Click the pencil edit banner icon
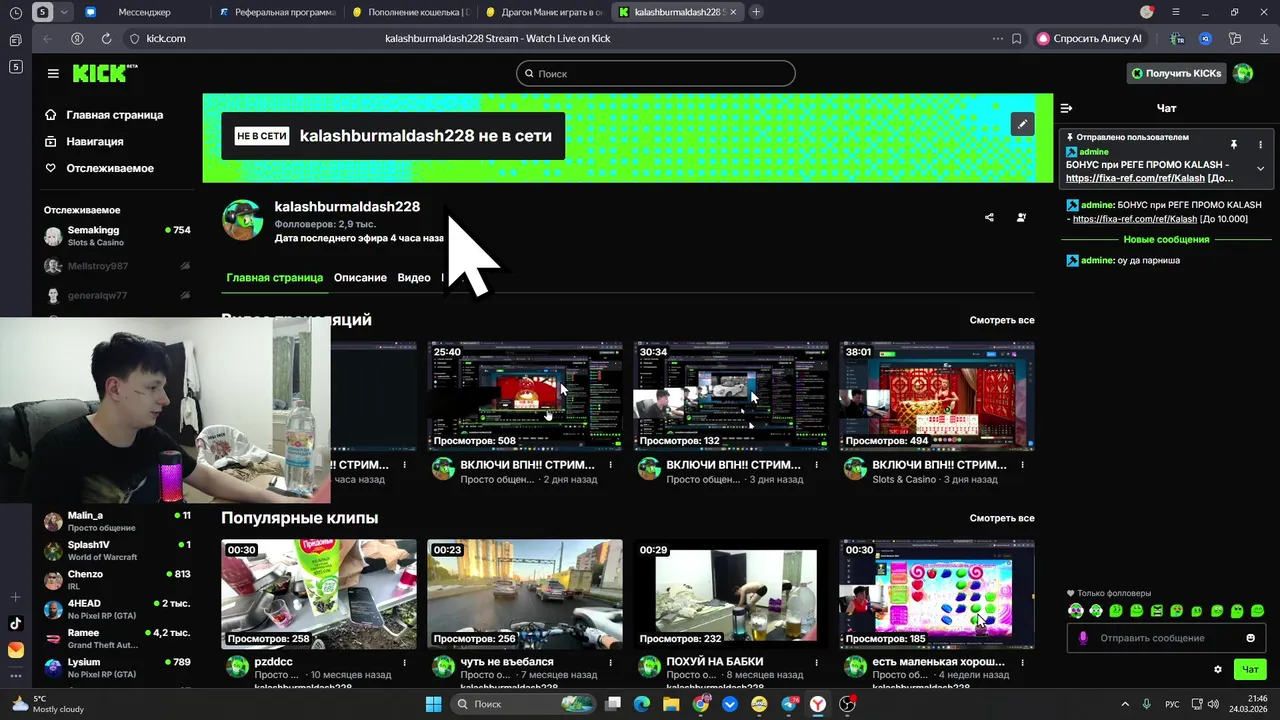 1021,123
